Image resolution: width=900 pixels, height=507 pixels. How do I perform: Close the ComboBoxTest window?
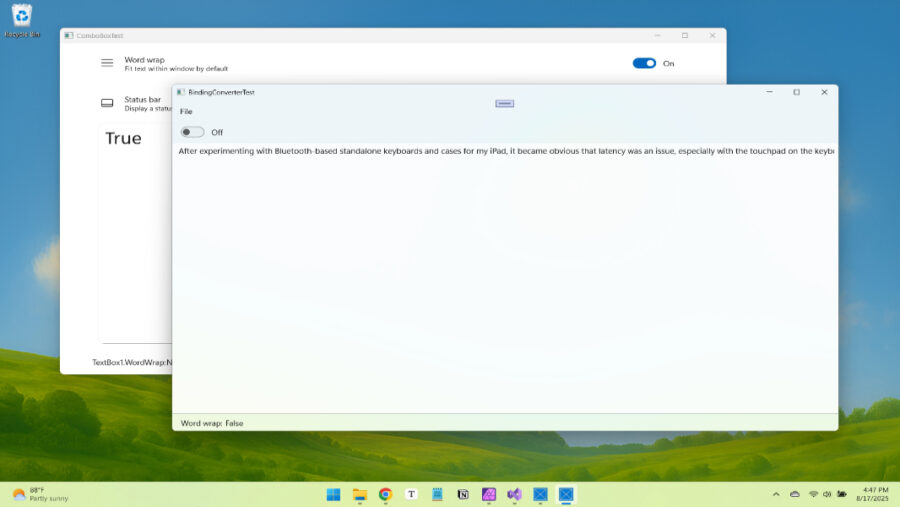pyautogui.click(x=712, y=36)
